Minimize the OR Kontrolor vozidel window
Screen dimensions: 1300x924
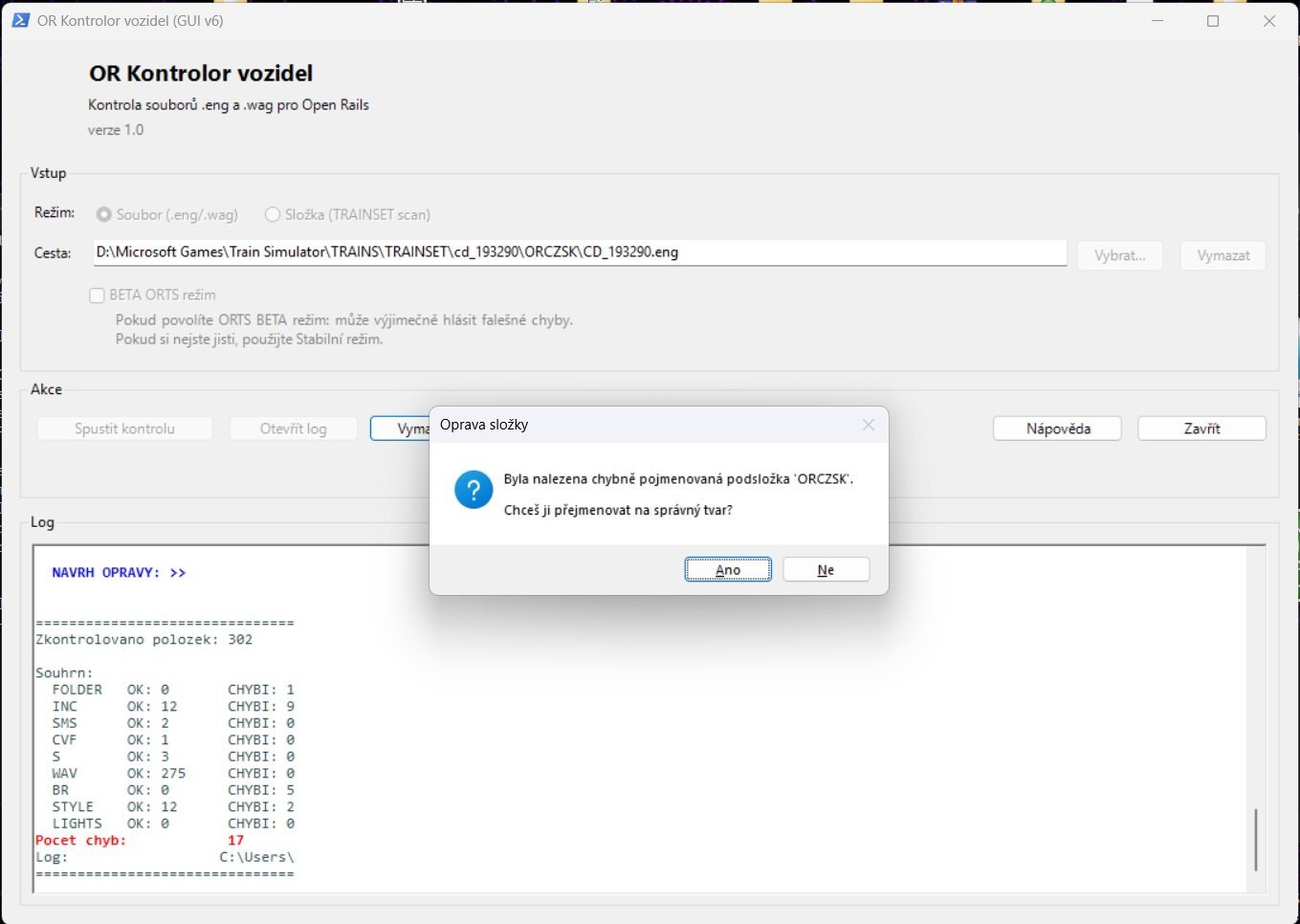click(x=1157, y=21)
